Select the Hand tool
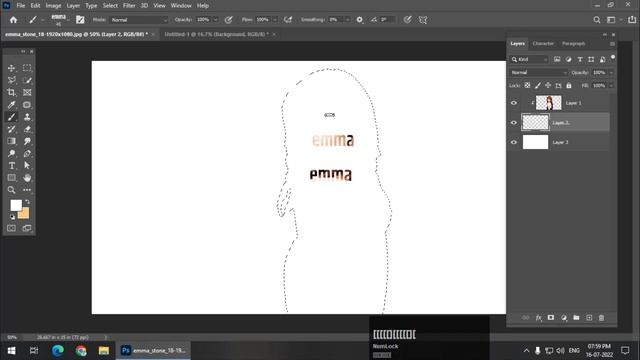 (27, 178)
